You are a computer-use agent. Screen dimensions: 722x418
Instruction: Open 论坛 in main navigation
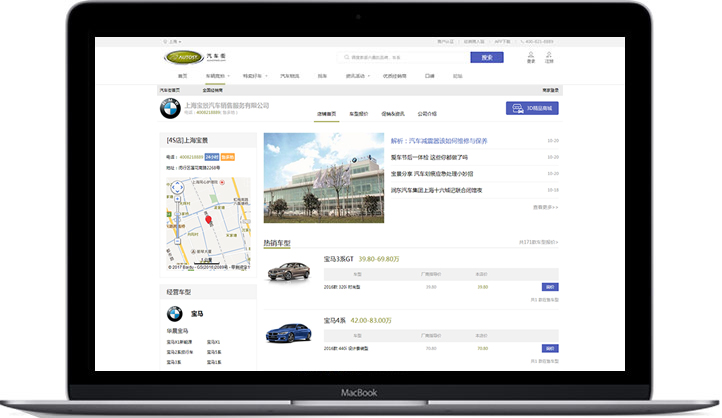pyautogui.click(x=457, y=76)
